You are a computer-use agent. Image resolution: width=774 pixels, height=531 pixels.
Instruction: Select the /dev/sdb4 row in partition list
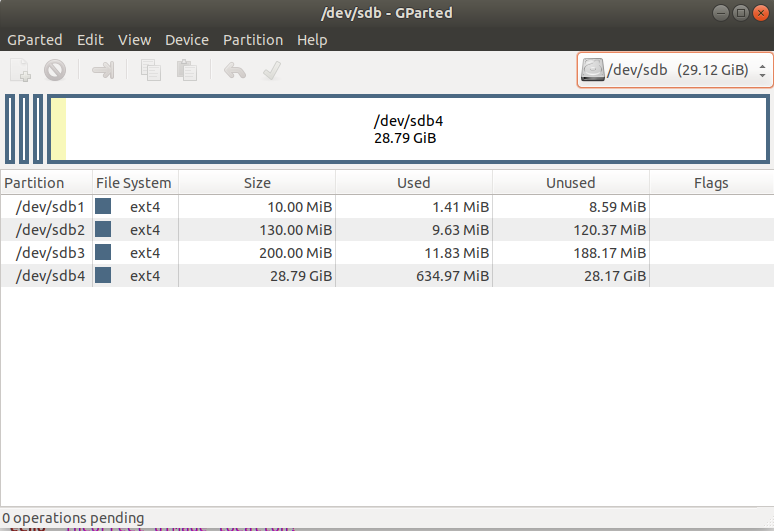tap(387, 275)
